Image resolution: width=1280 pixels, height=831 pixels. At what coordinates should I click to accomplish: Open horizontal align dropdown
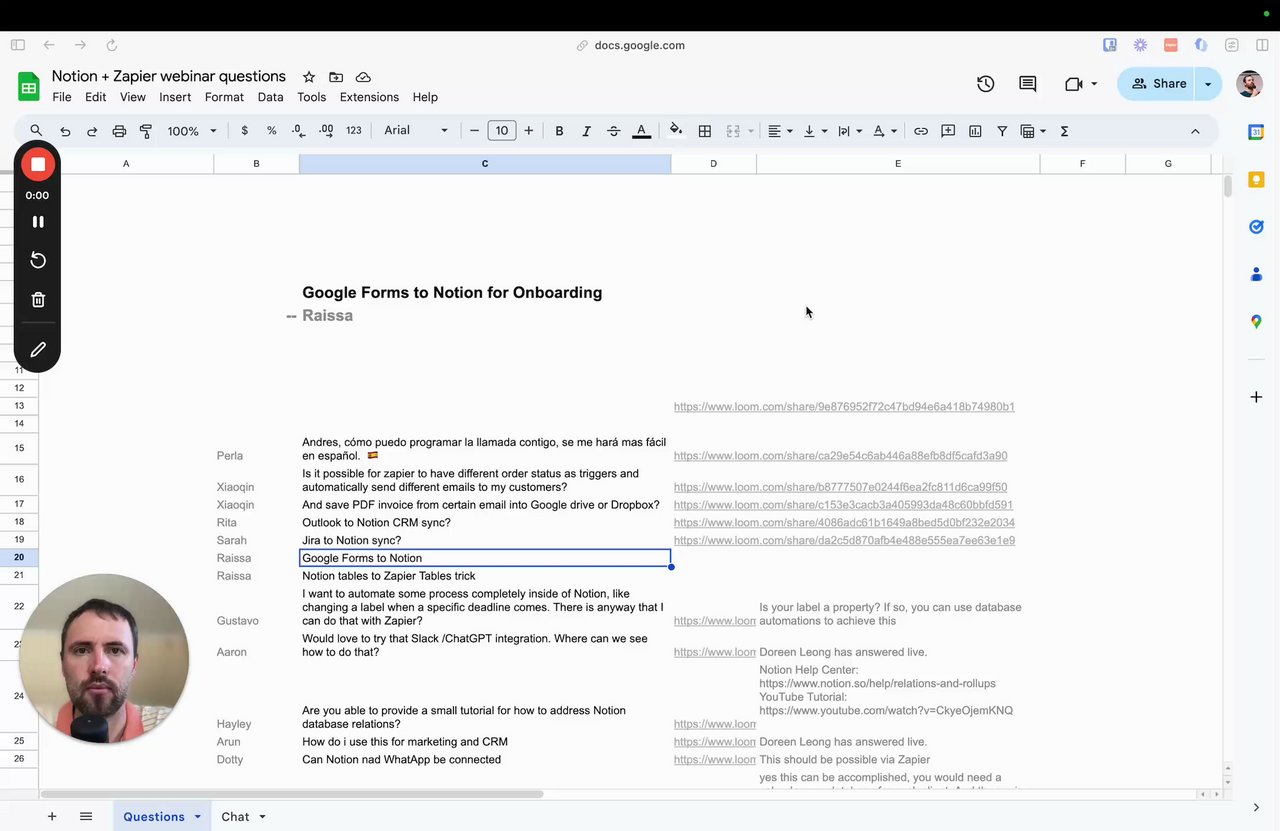pyautogui.click(x=780, y=131)
